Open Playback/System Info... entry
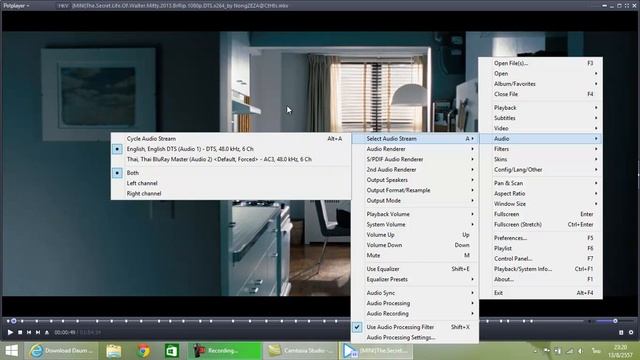Viewport: 640px width, 360px height. [540, 269]
